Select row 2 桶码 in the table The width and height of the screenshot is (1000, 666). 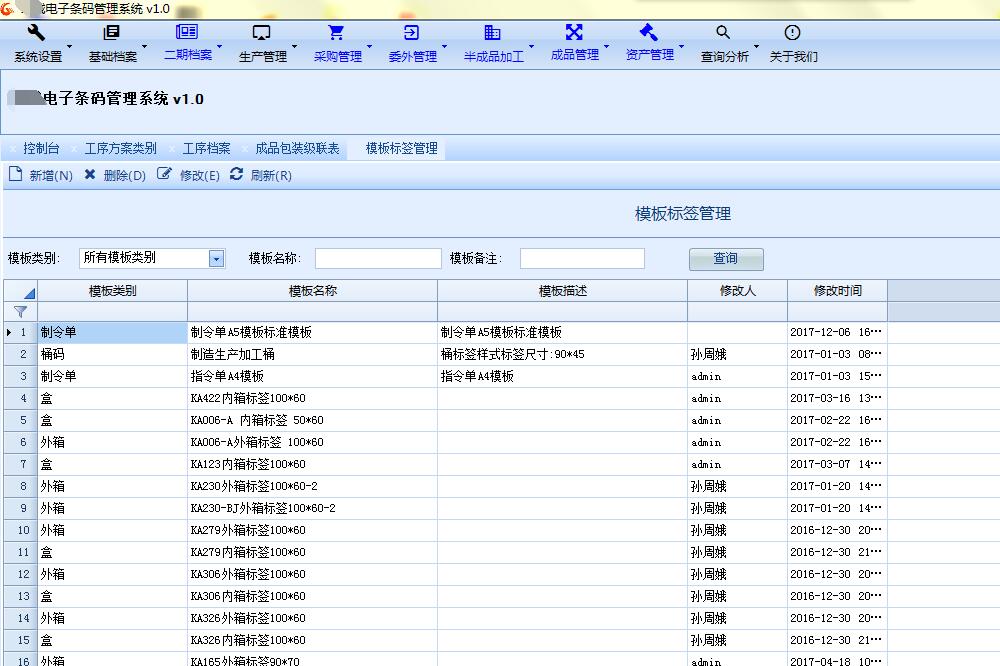coord(445,354)
